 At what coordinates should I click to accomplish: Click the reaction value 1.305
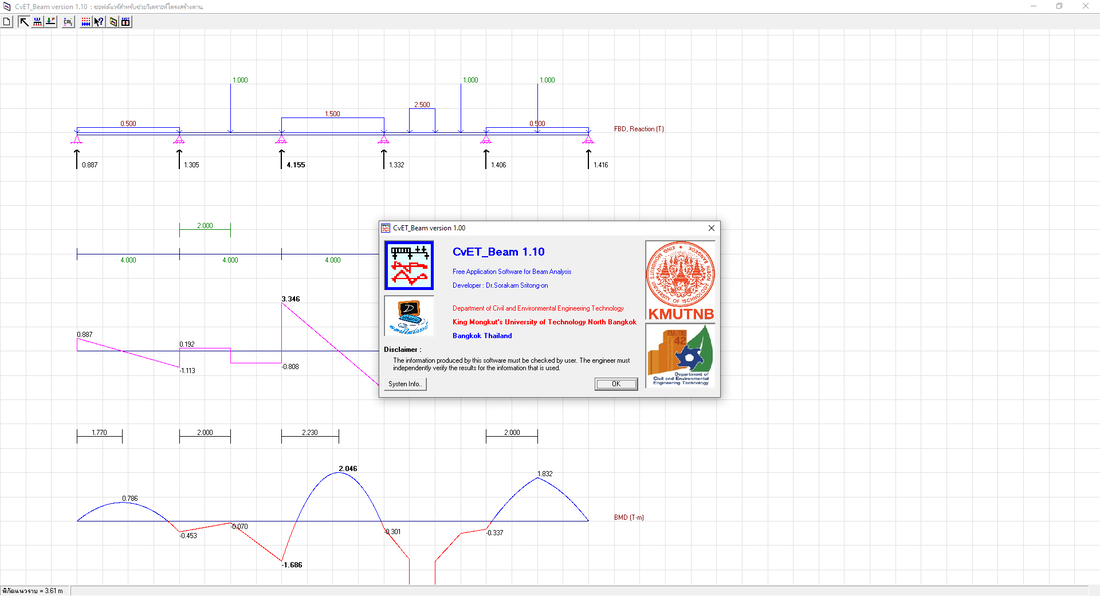(x=192, y=165)
